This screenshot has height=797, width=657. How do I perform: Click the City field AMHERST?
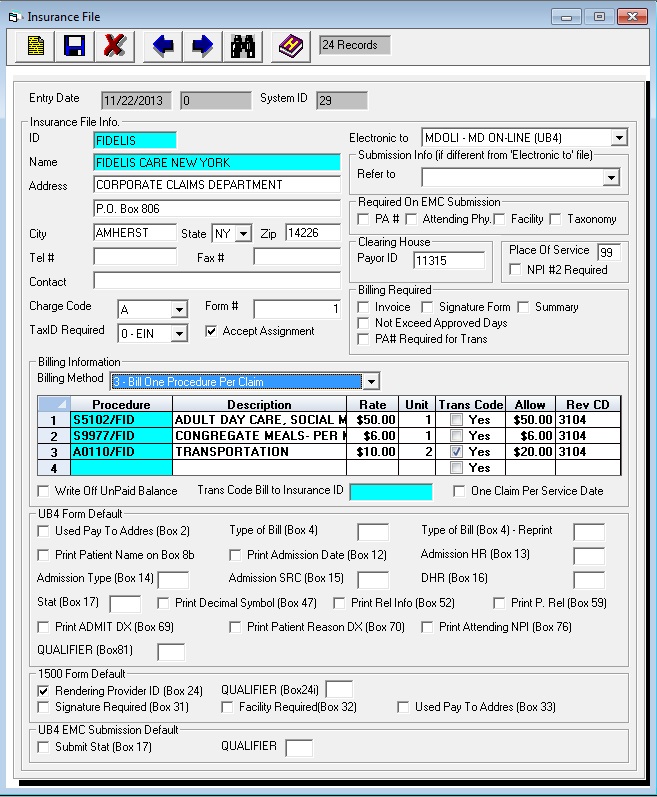(135, 233)
